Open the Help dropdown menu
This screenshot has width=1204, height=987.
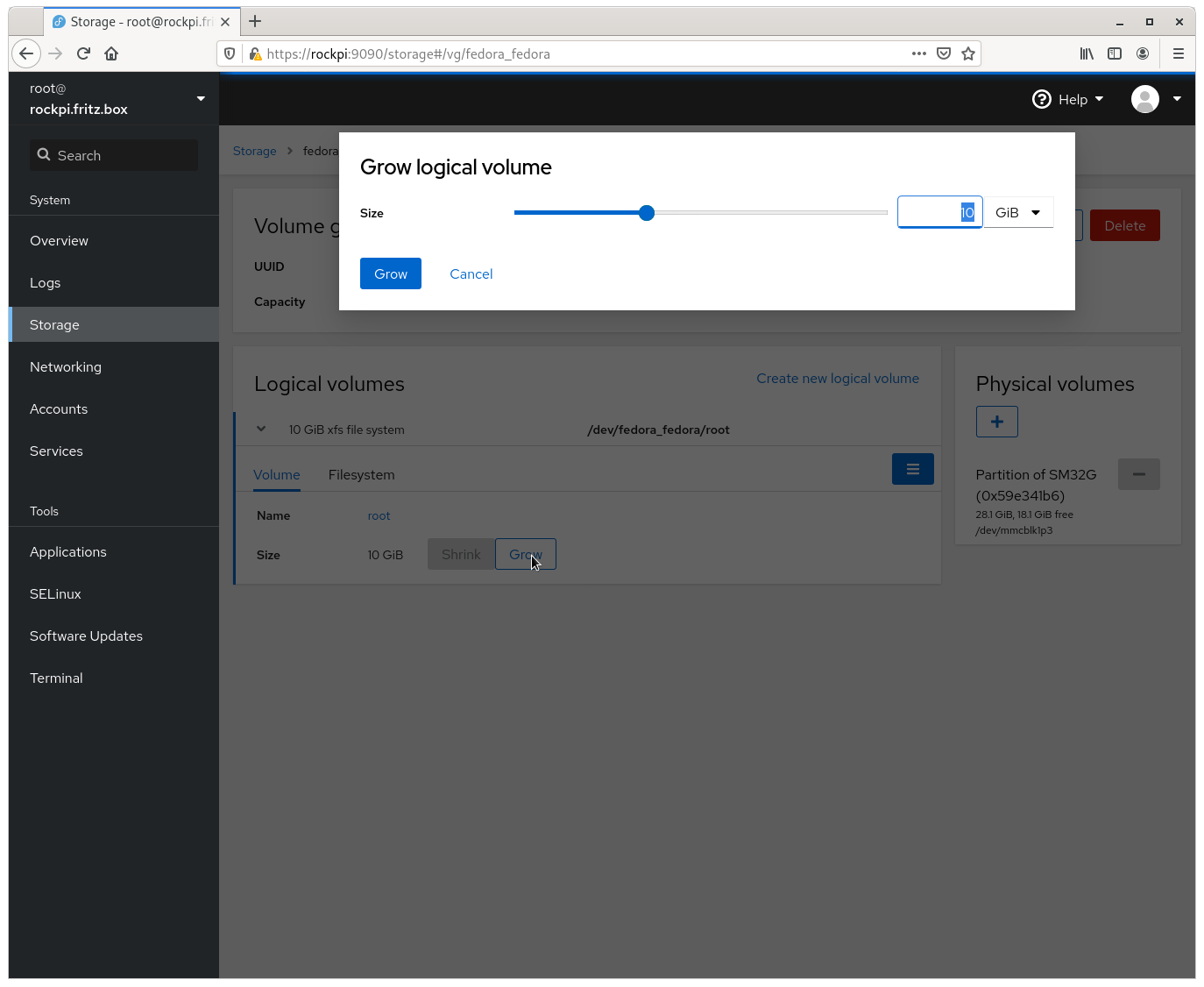coord(1069,99)
